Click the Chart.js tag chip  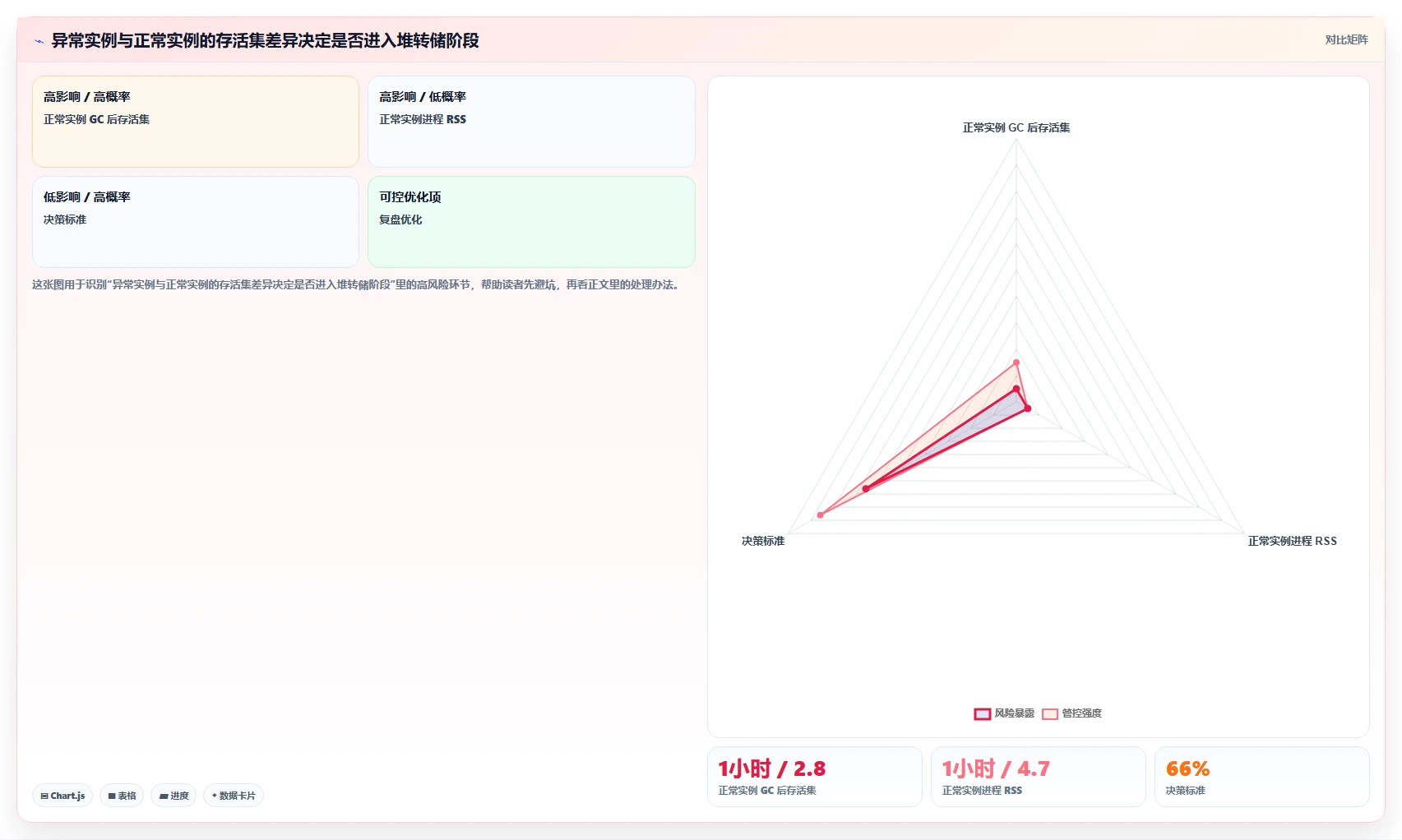(x=62, y=796)
